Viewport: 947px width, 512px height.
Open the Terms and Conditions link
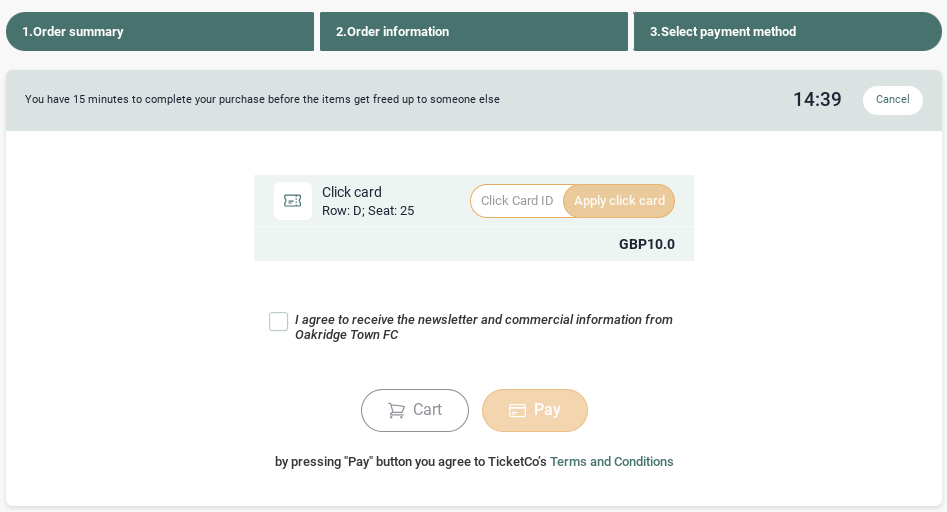pos(611,462)
